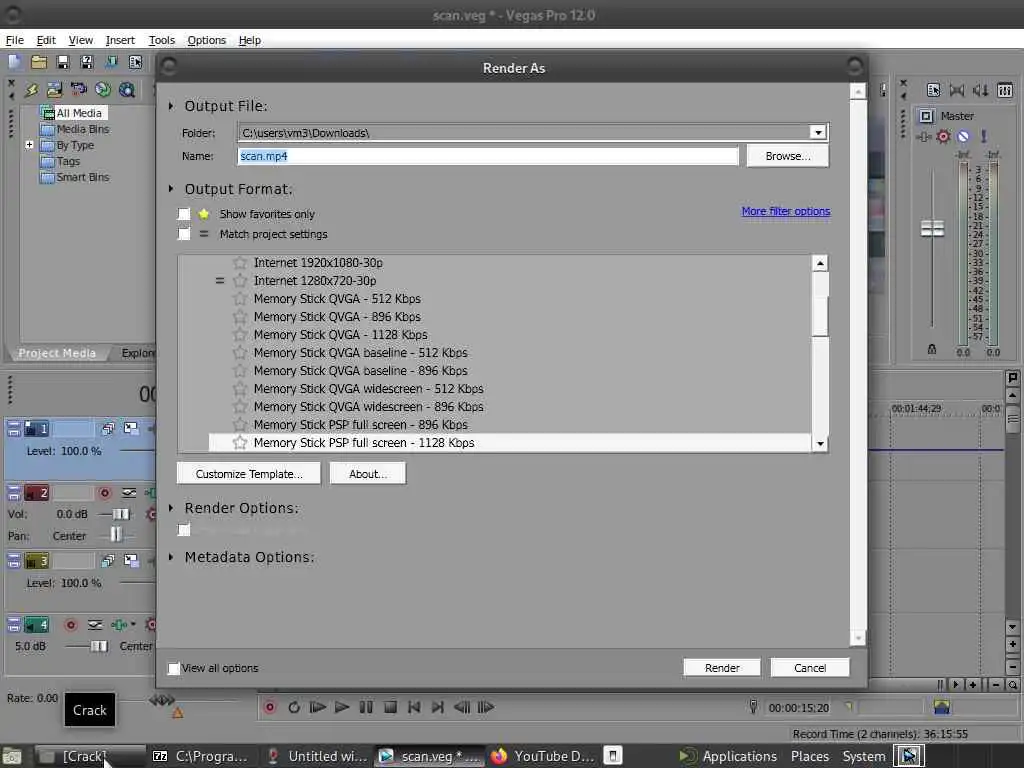Enable Show favorites only checkbox
Screen dimensions: 1024x768
pyautogui.click(x=184, y=214)
